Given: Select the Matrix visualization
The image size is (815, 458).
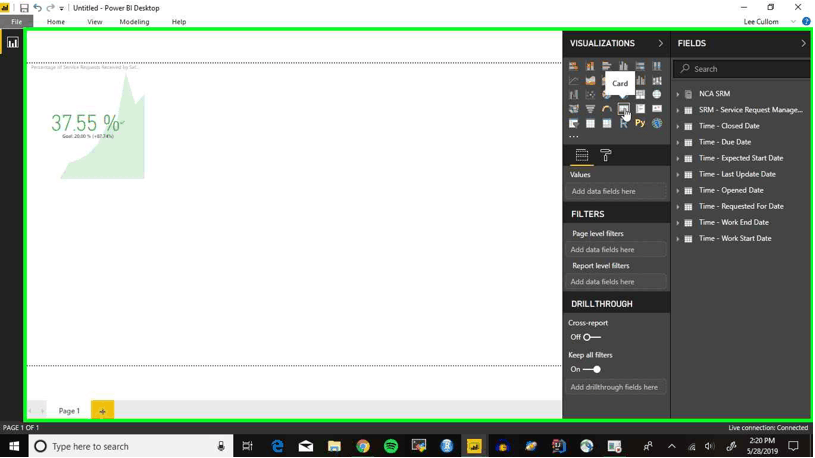Looking at the screenshot, I should coord(607,124).
